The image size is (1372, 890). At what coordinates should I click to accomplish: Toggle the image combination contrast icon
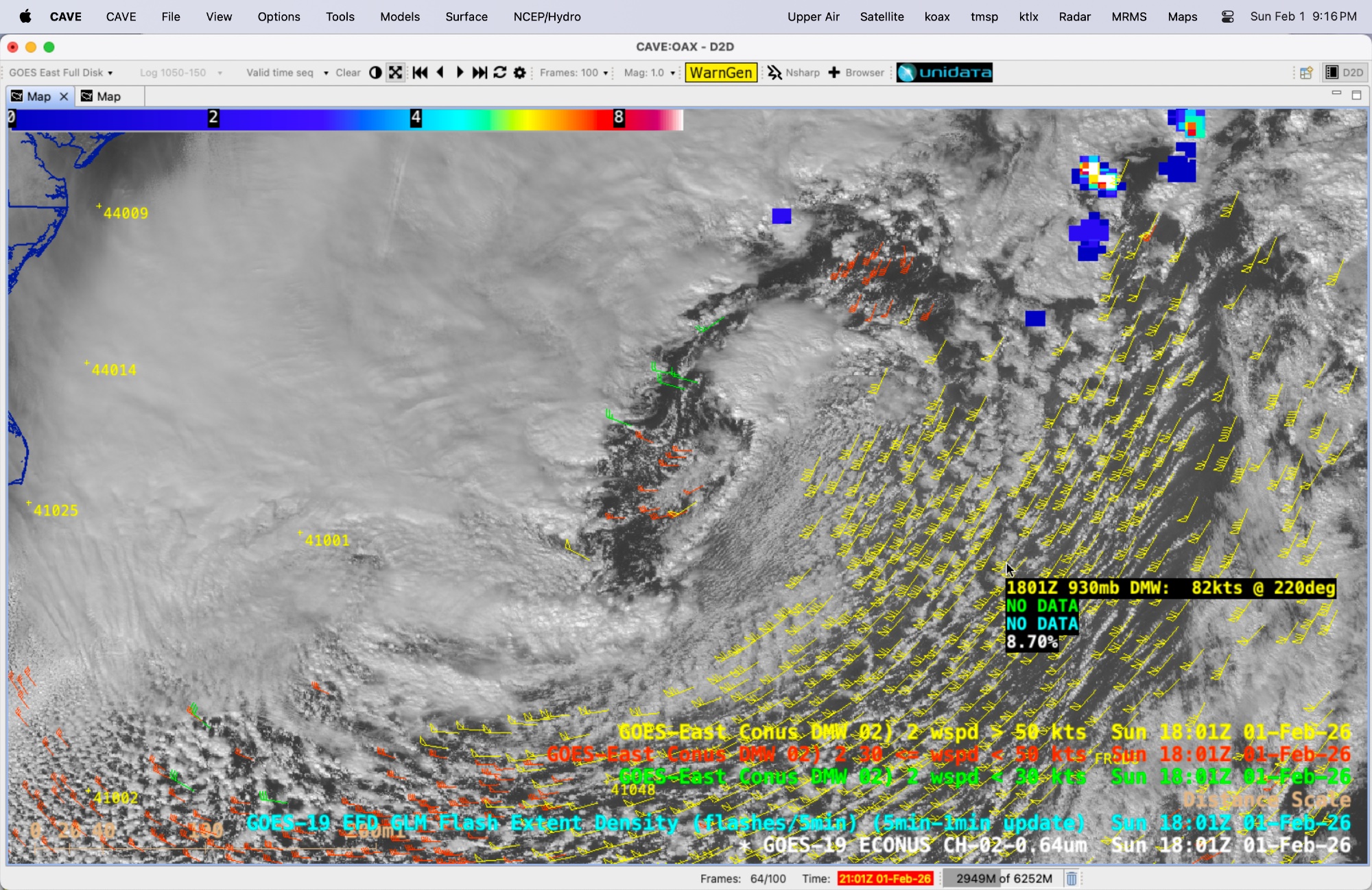point(375,73)
